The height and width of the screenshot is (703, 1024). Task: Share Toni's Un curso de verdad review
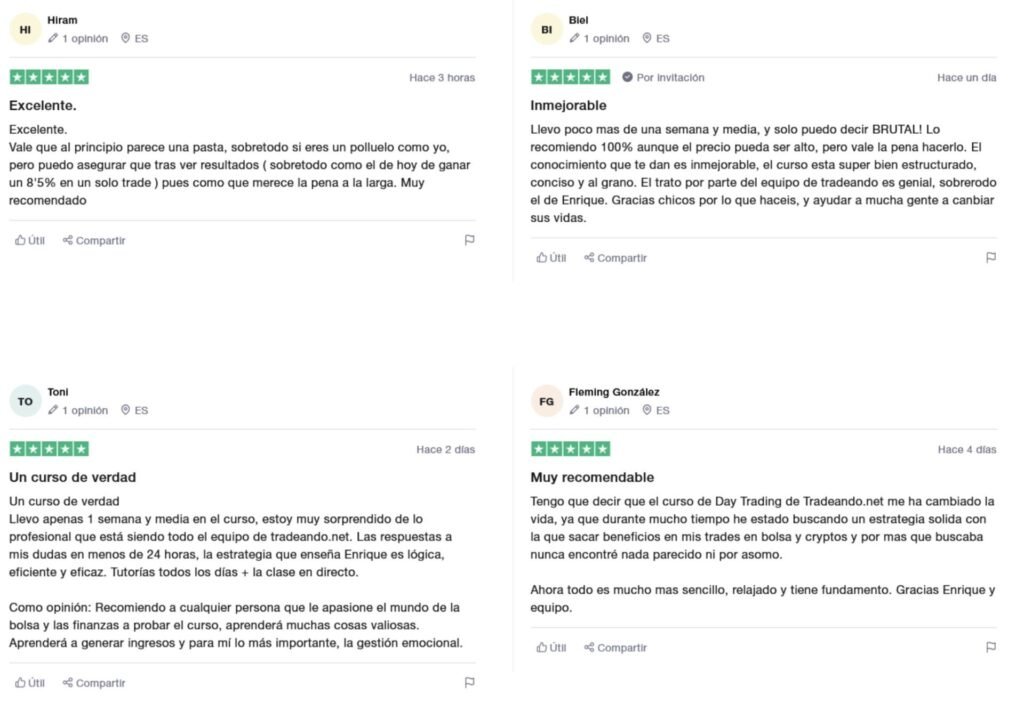[94, 682]
